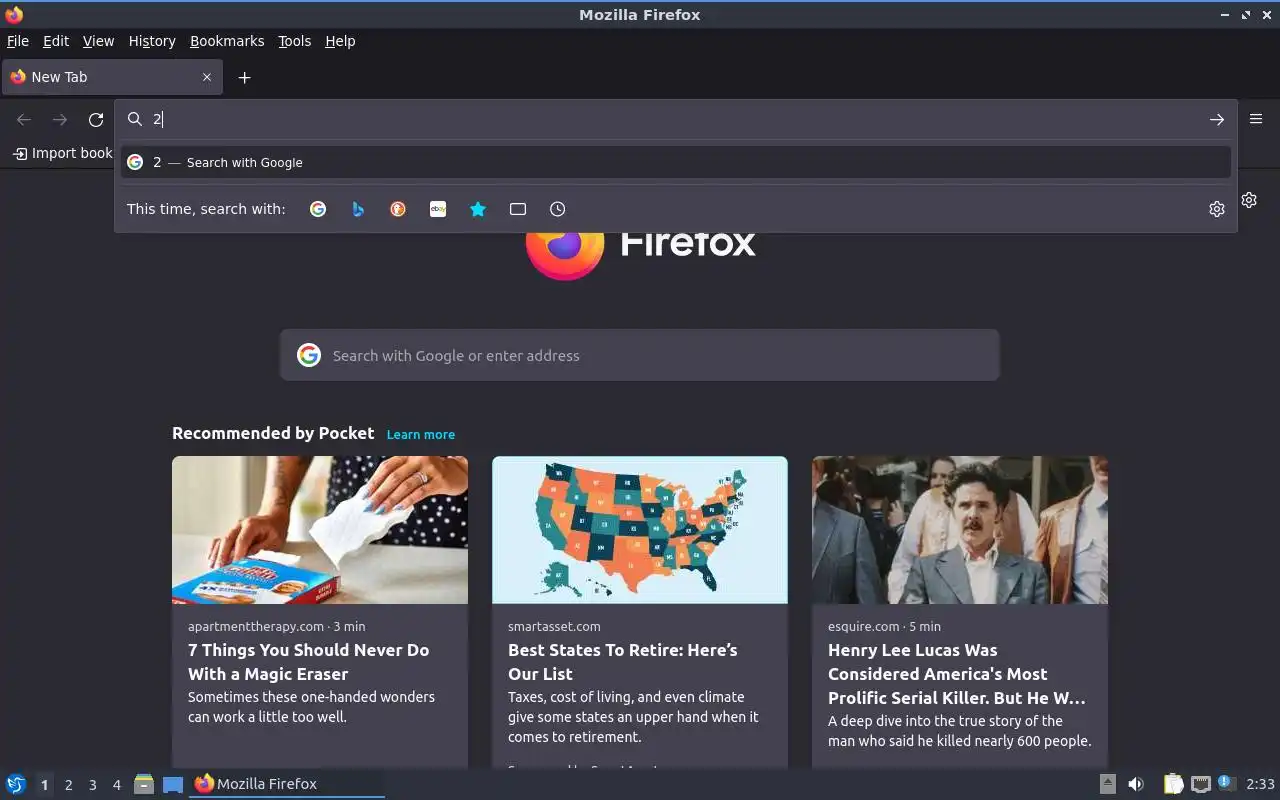Viewport: 1280px width, 800px height.
Task: Open the US states map article thumbnail
Action: pos(640,530)
